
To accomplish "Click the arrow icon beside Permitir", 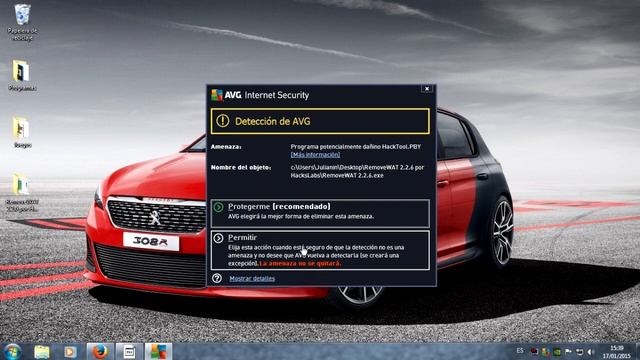I will [x=218, y=238].
